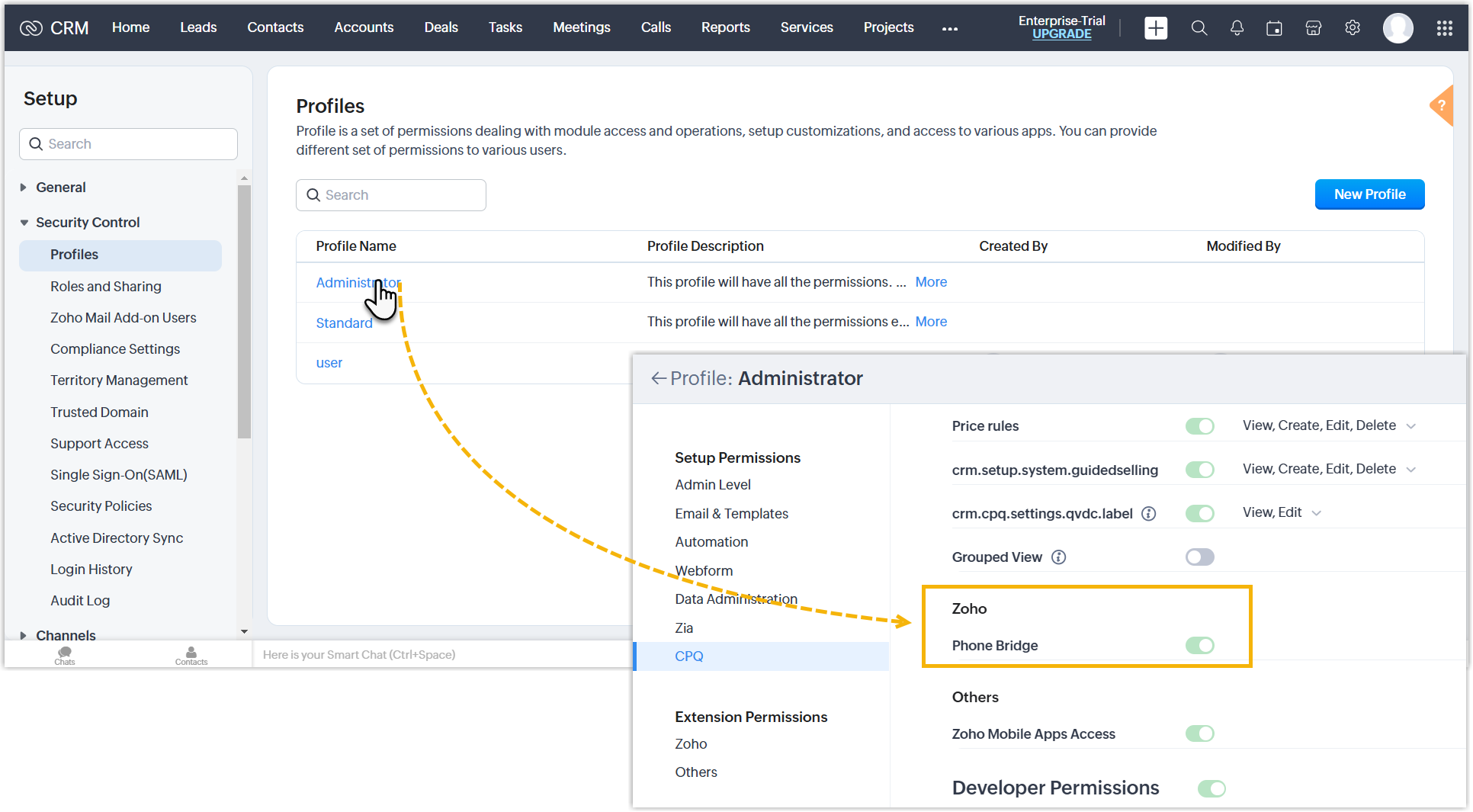Open the settings gear icon

1352,28
